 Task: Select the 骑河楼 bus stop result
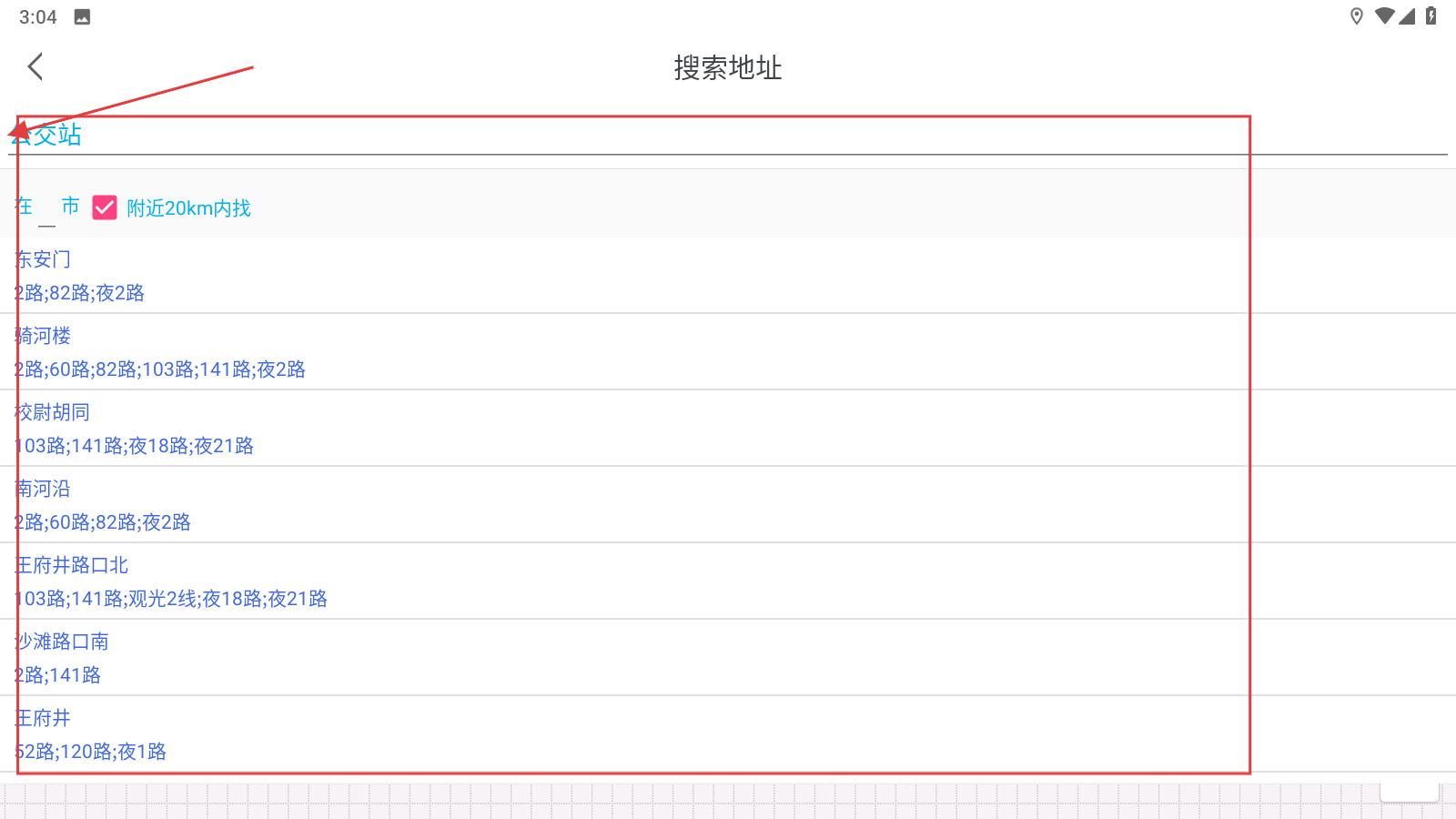pos(728,352)
